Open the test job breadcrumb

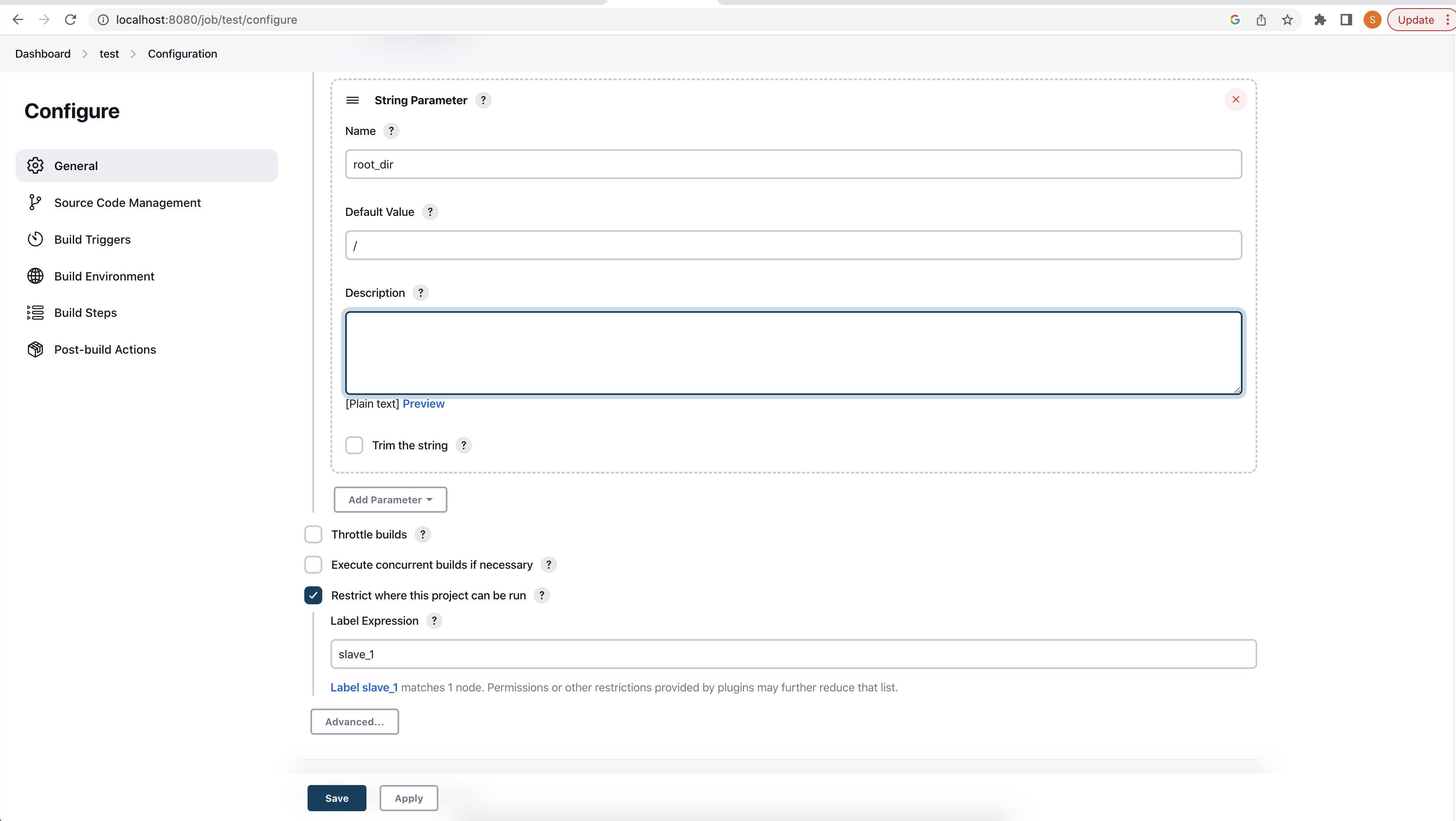pyautogui.click(x=110, y=54)
